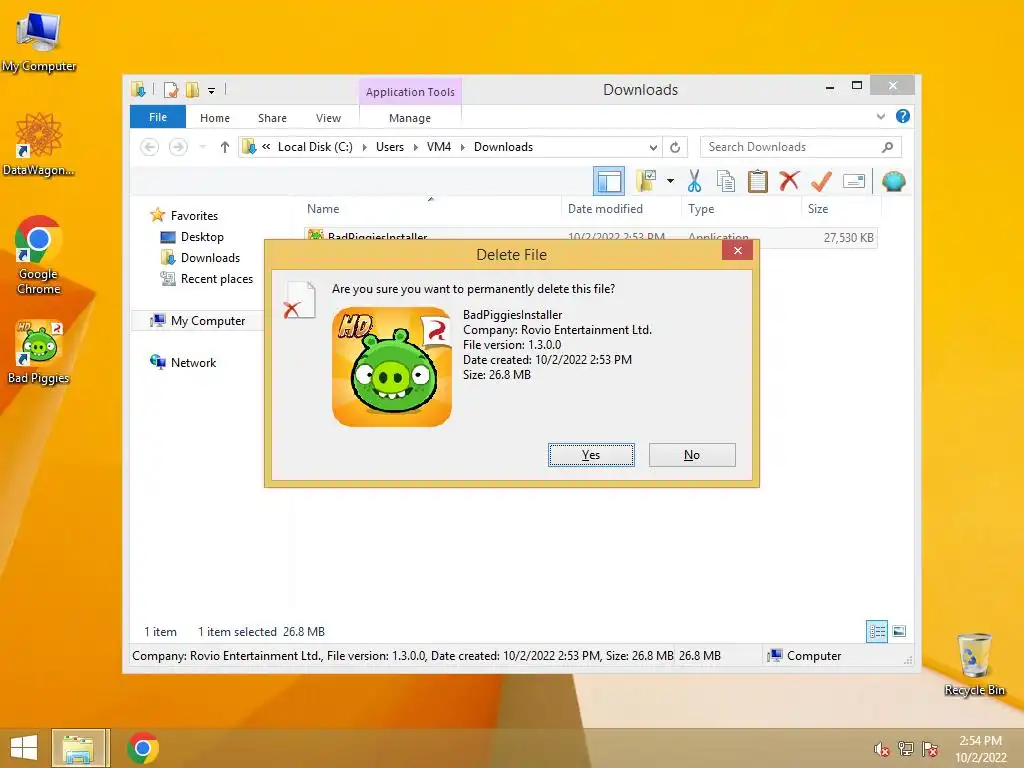Click the folder options icon in toolbar
1024x768 pixels.
(x=646, y=181)
